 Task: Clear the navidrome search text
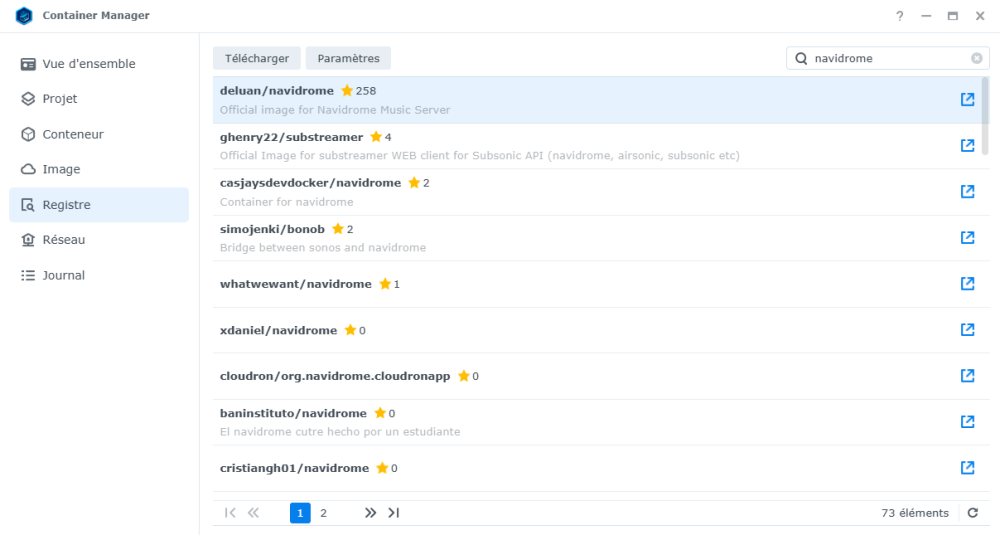tap(976, 58)
